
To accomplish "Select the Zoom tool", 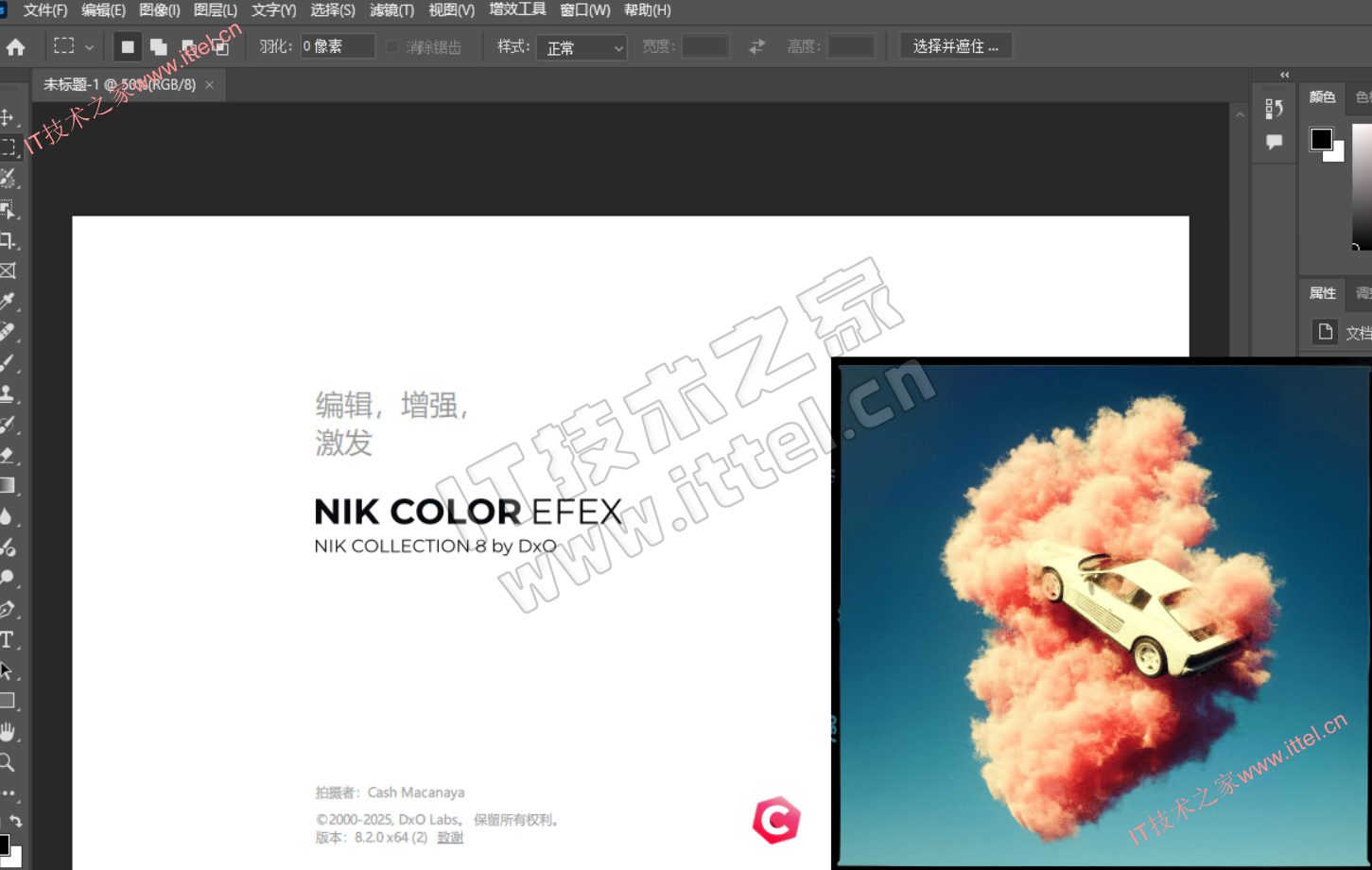I will pyautogui.click(x=8, y=762).
